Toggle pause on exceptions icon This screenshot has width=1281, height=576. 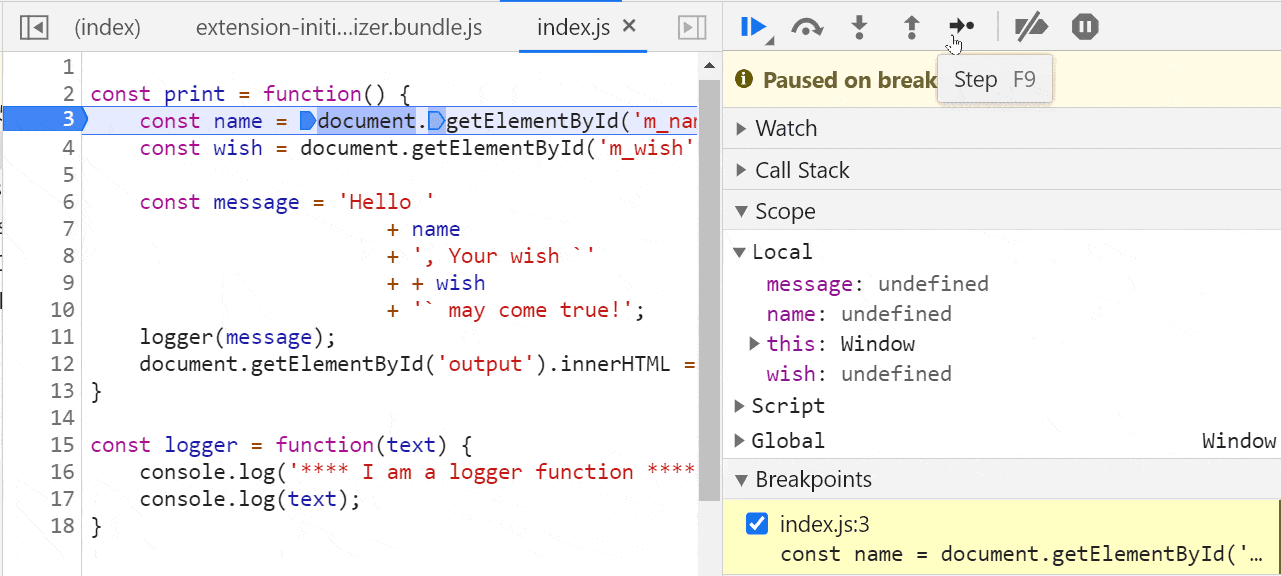tap(1085, 27)
